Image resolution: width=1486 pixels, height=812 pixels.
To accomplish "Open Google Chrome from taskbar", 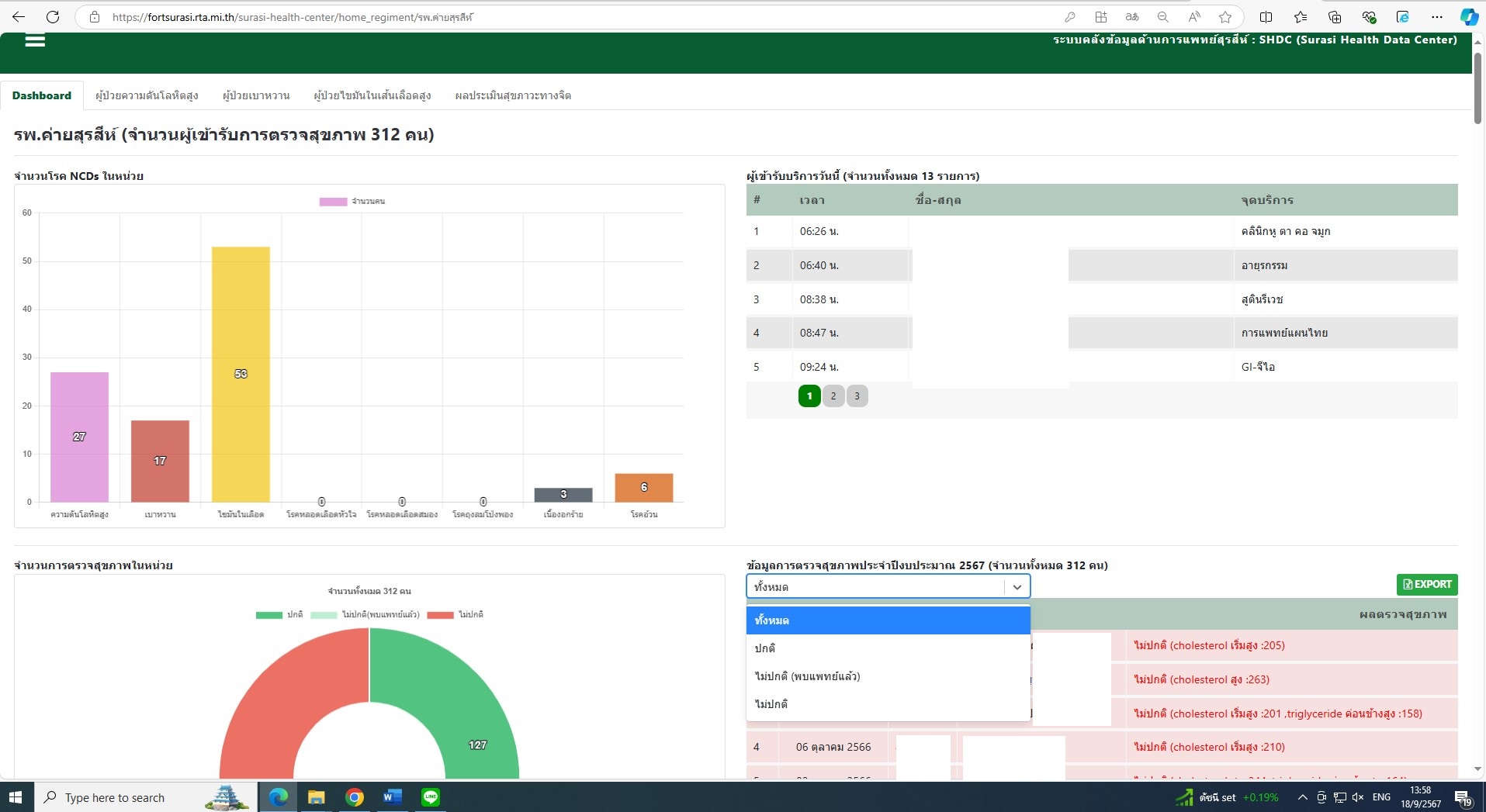I will (354, 797).
